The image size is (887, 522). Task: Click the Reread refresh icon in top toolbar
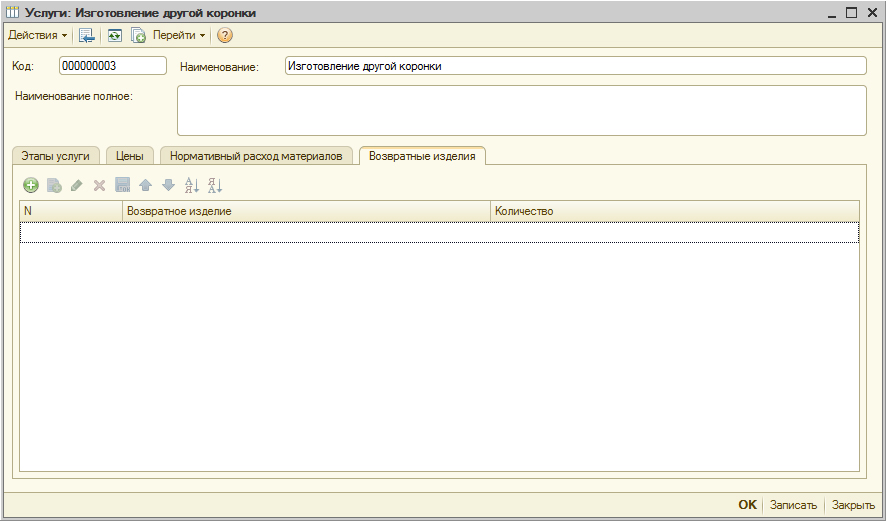coord(115,35)
